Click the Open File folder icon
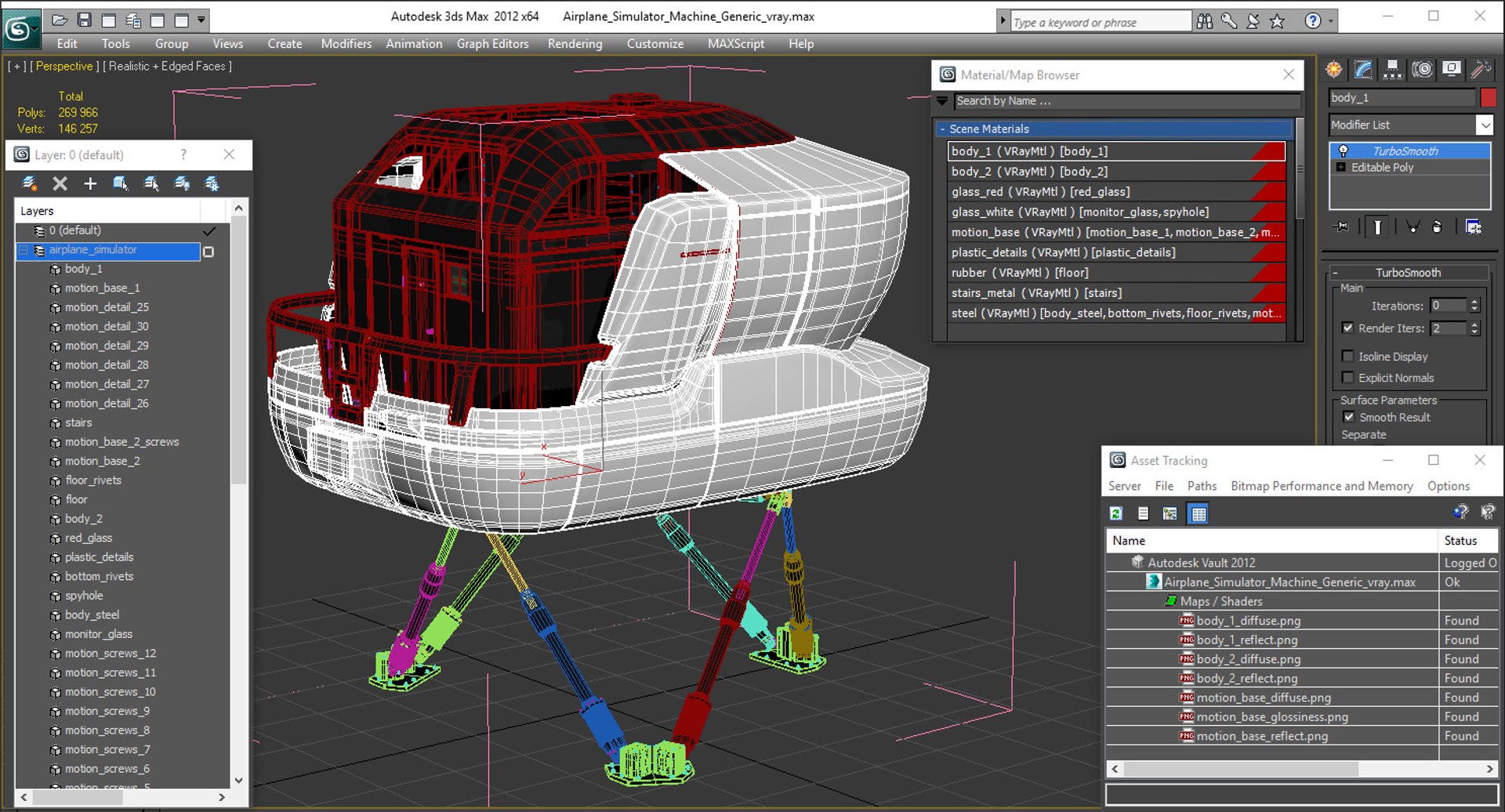This screenshot has height=812, width=1505. tap(60, 20)
